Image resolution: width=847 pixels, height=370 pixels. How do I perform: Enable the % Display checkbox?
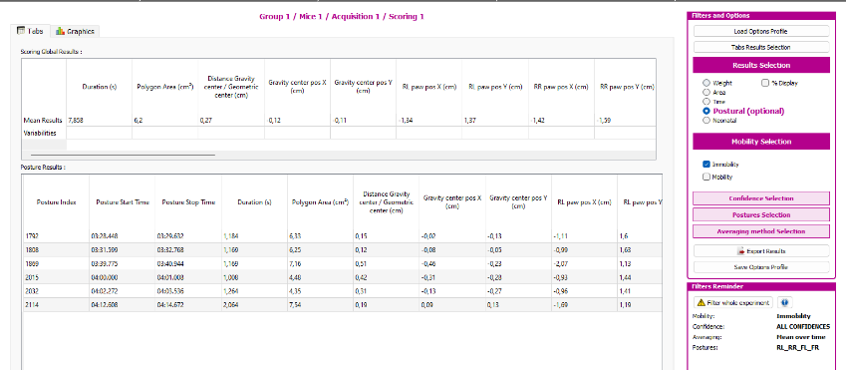point(765,83)
